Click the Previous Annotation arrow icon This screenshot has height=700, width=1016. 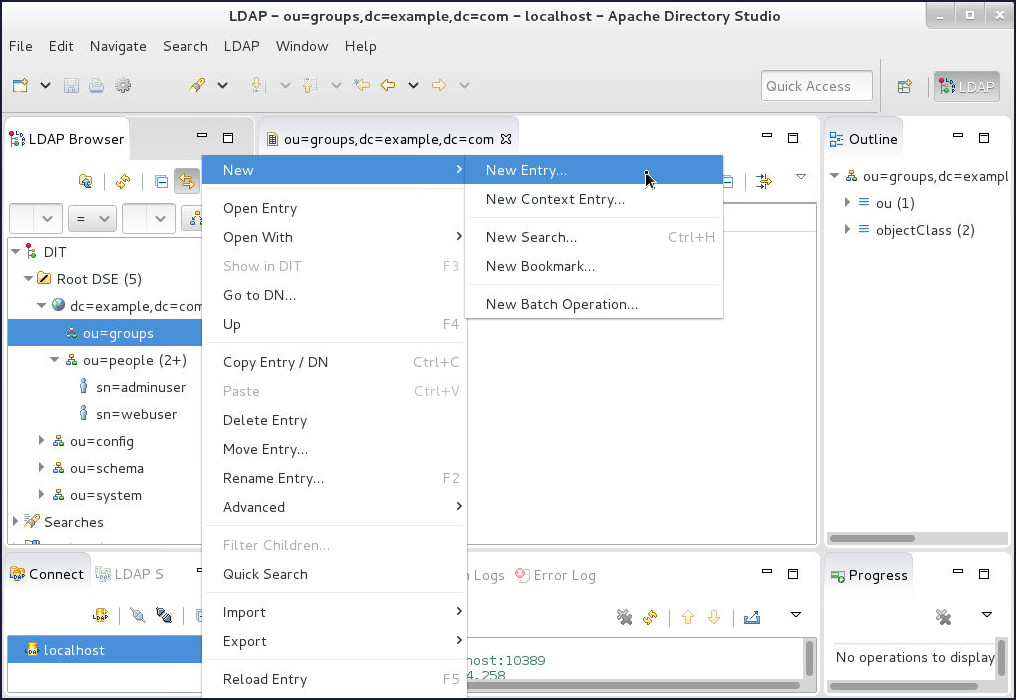pos(310,86)
